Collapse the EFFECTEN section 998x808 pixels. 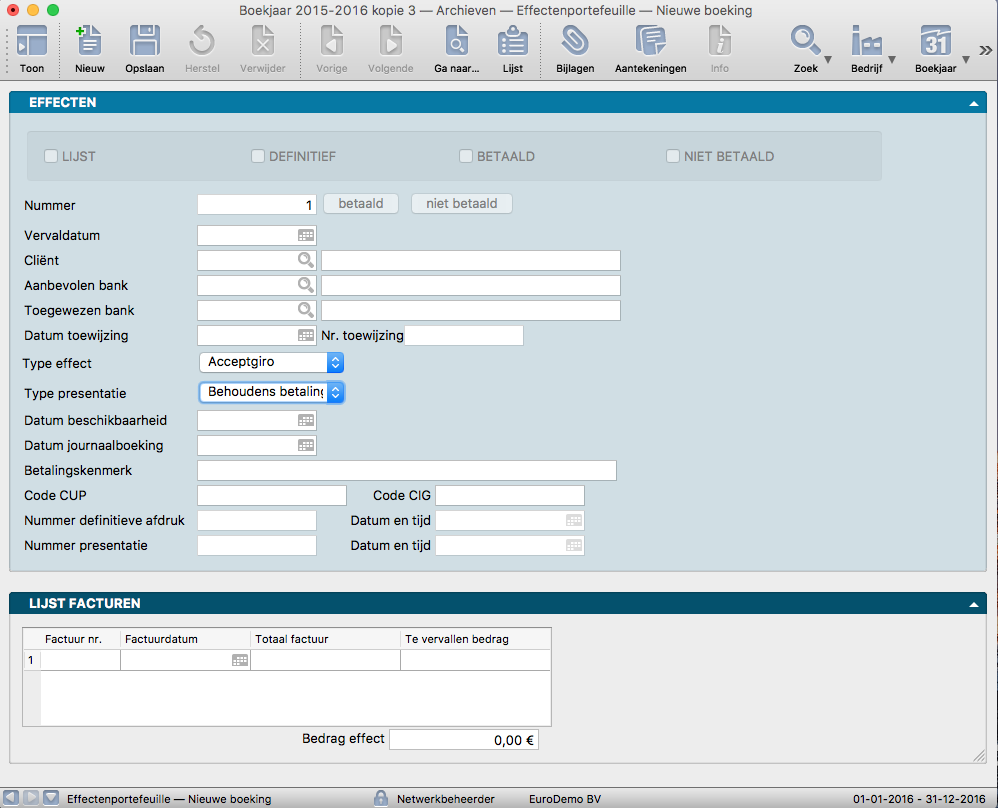[974, 103]
